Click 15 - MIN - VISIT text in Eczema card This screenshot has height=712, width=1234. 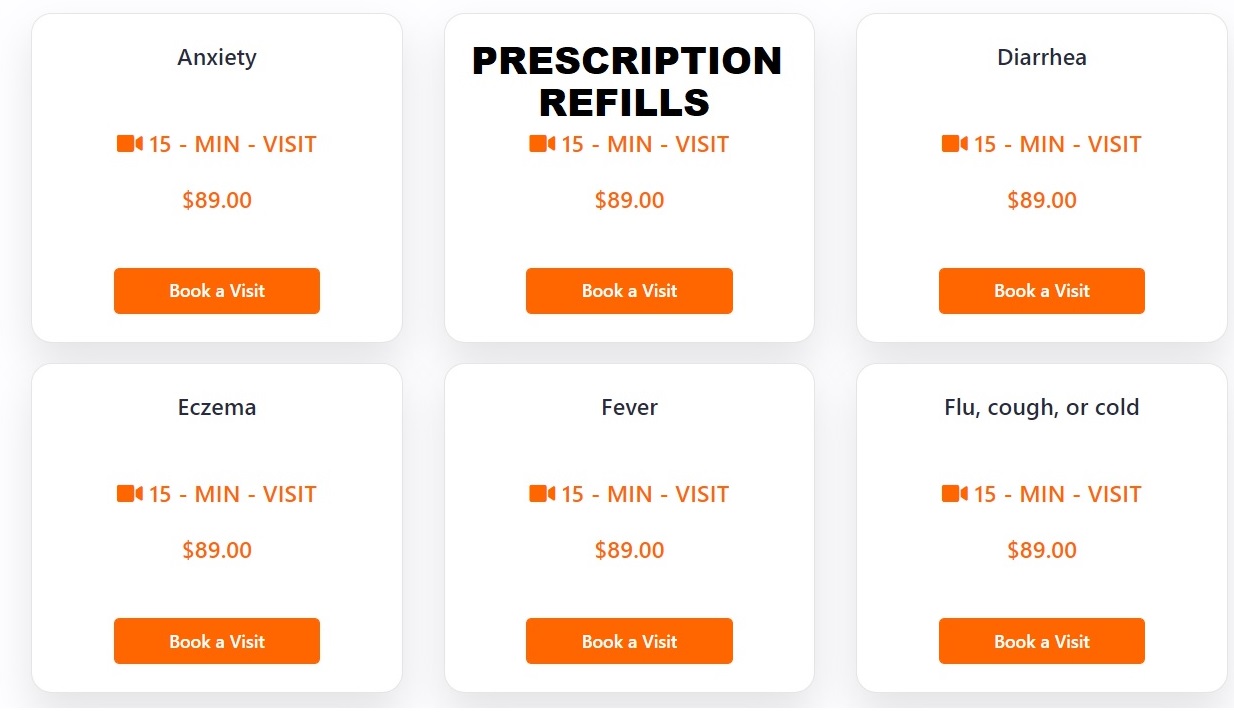[232, 494]
